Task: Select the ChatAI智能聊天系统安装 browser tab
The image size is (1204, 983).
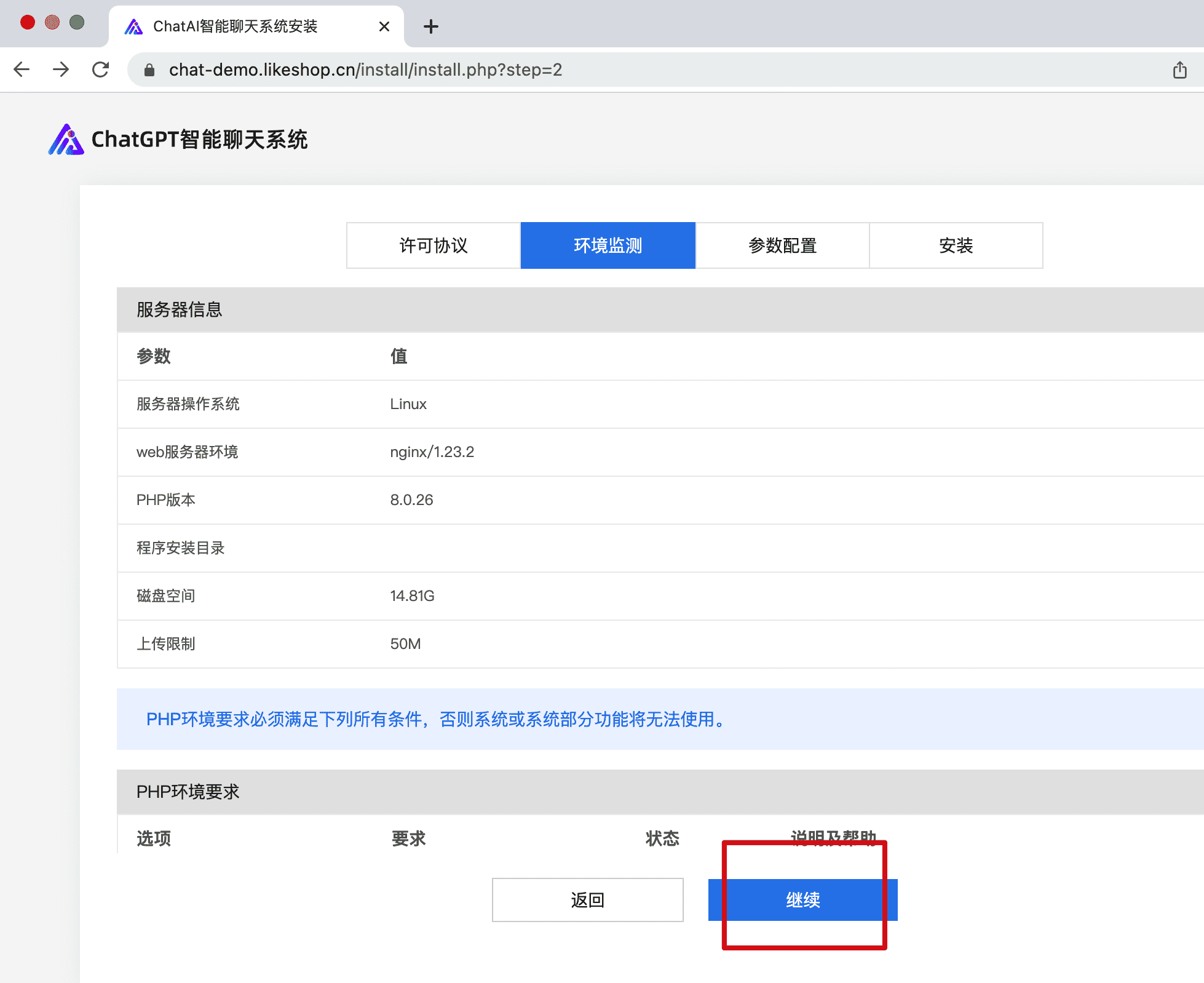Action: (256, 26)
